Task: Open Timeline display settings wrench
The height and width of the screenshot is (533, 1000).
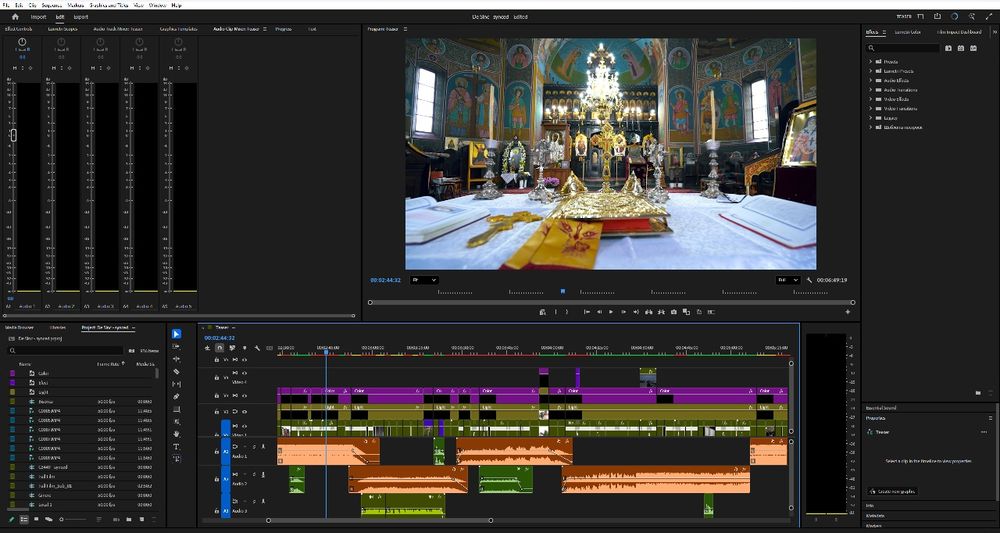Action: [x=257, y=348]
